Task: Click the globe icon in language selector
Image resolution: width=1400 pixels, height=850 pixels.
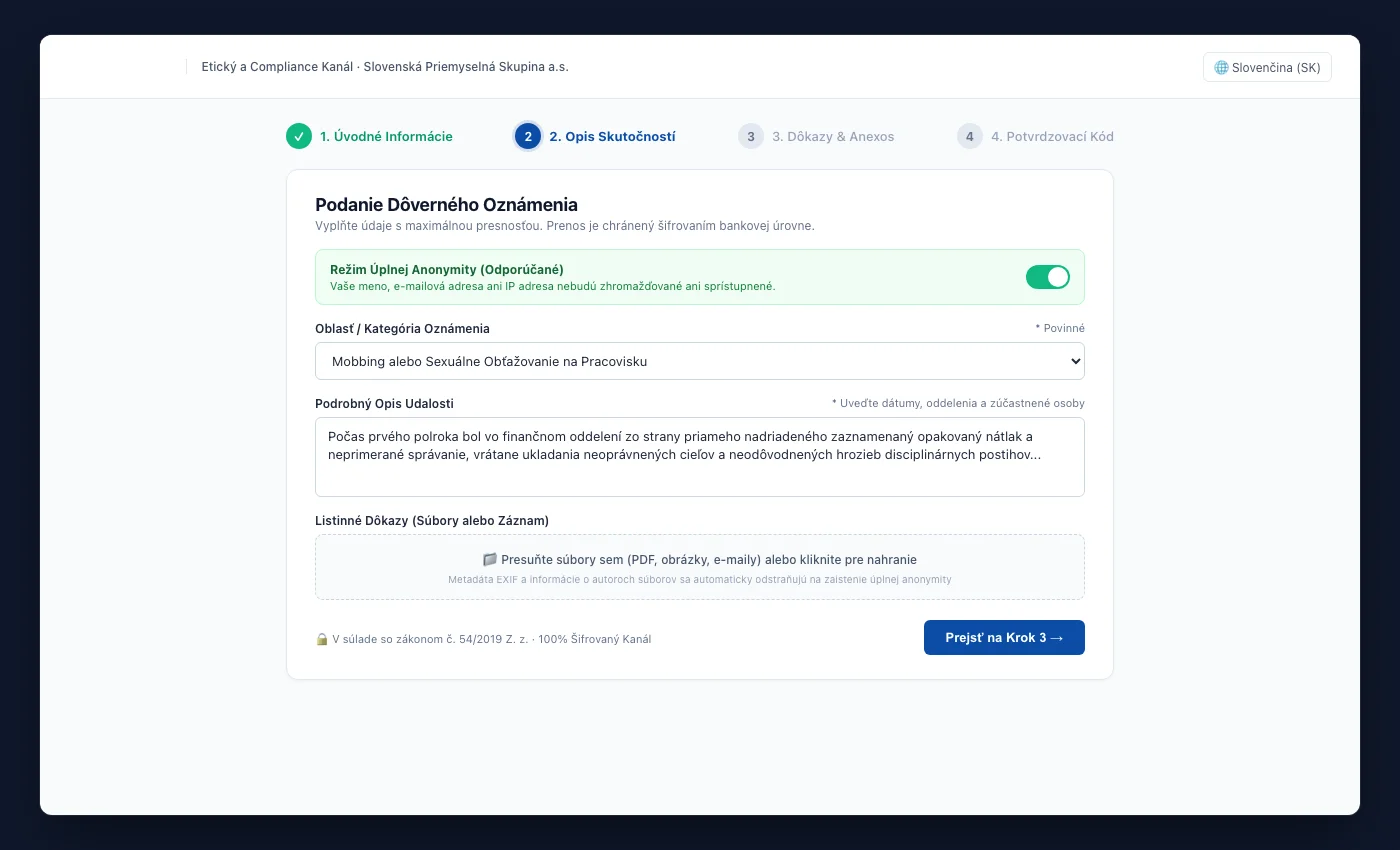Action: [x=1221, y=68]
